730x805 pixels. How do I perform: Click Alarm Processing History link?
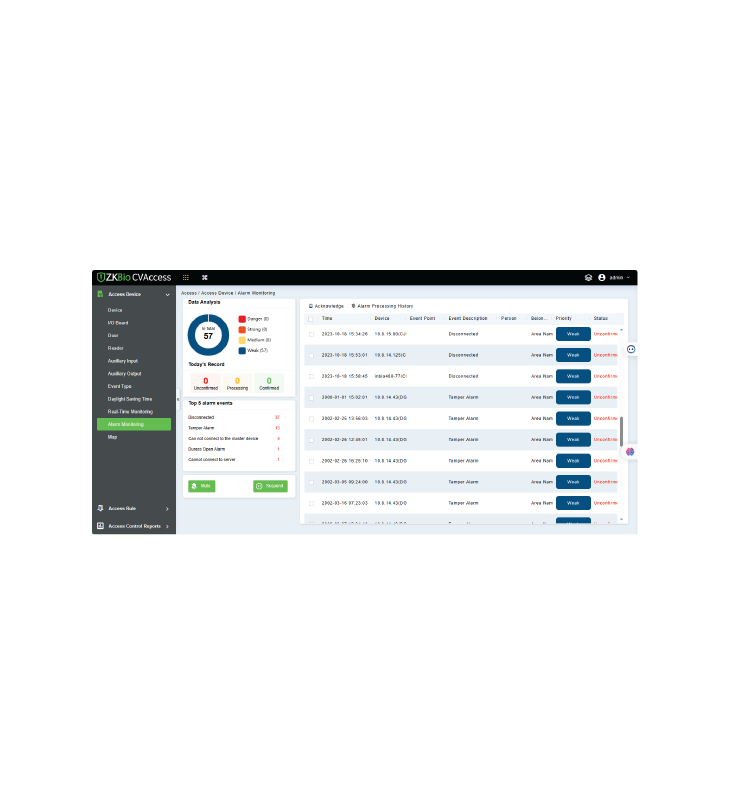click(x=384, y=305)
